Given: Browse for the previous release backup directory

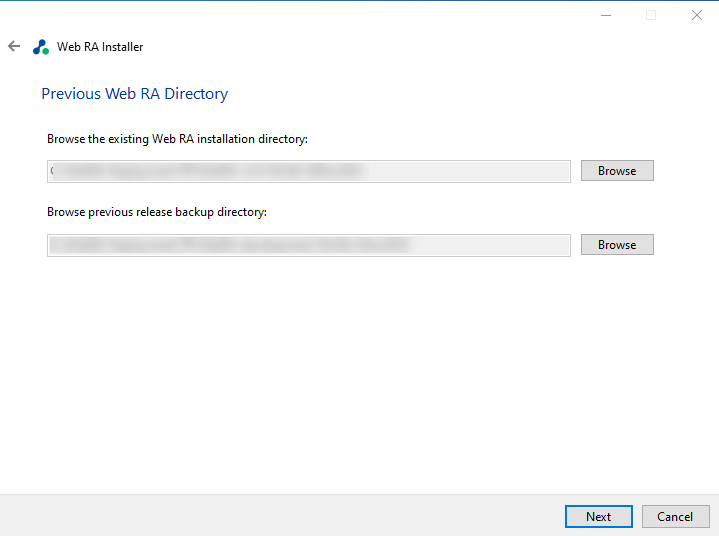Looking at the screenshot, I should (x=617, y=245).
